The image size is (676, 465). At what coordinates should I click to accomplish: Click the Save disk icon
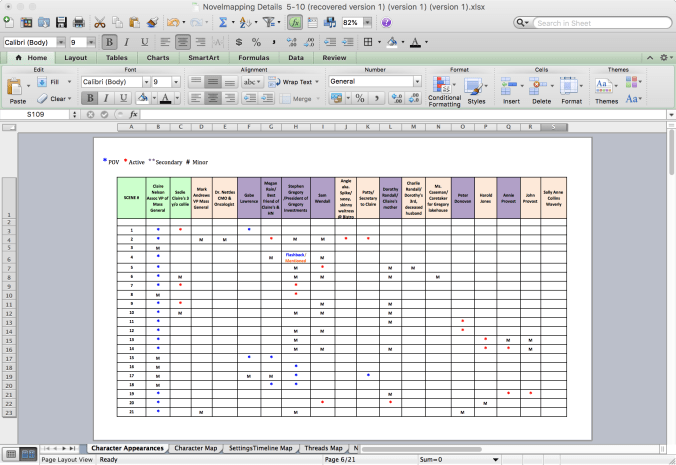pos(62,22)
